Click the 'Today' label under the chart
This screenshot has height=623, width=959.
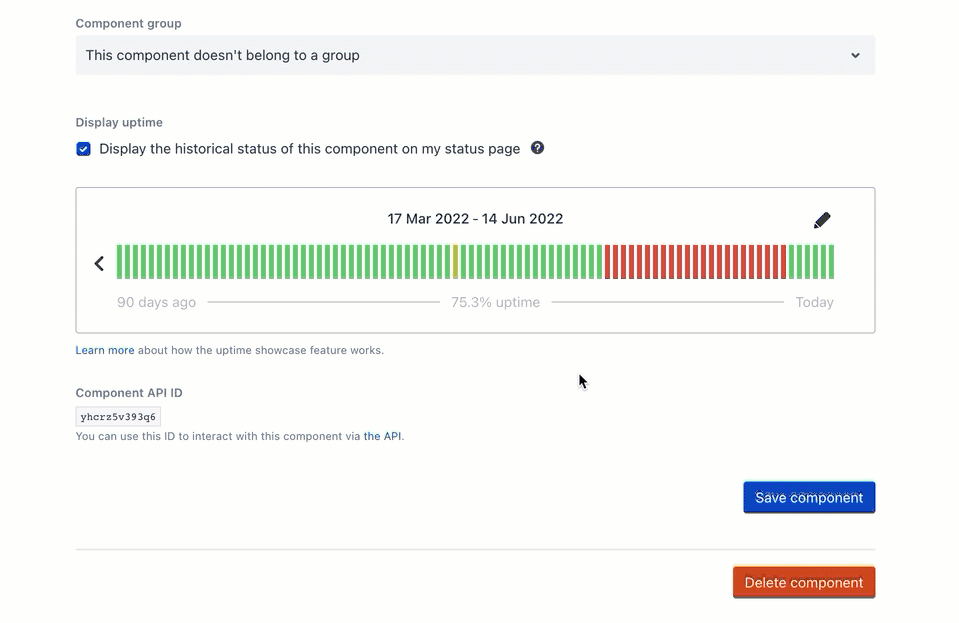[x=814, y=302]
